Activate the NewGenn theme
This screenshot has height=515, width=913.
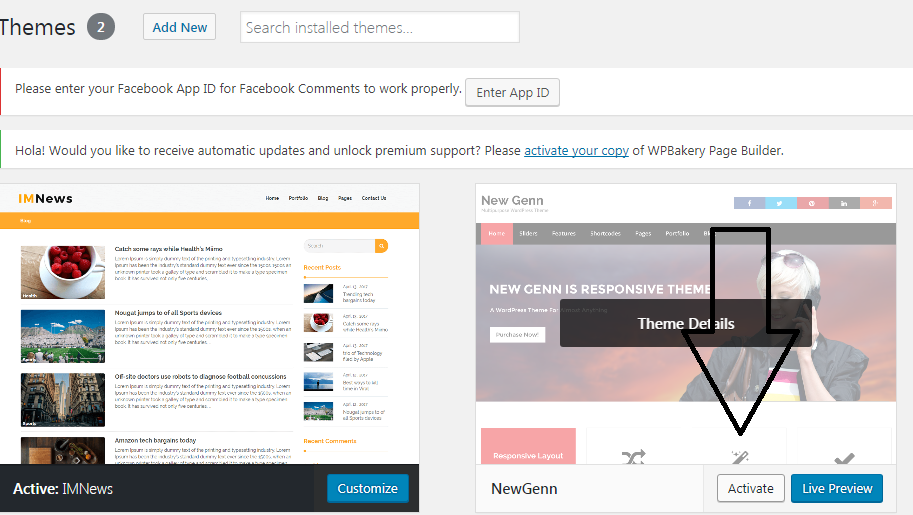point(750,488)
